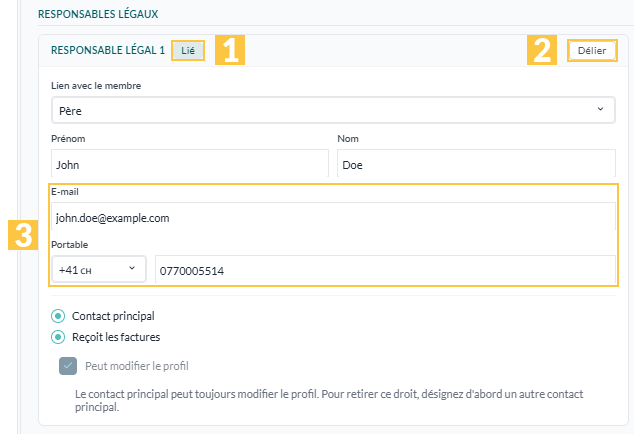Click the Lien avec le membre label
The image size is (634, 434).
pyautogui.click(x=96, y=86)
